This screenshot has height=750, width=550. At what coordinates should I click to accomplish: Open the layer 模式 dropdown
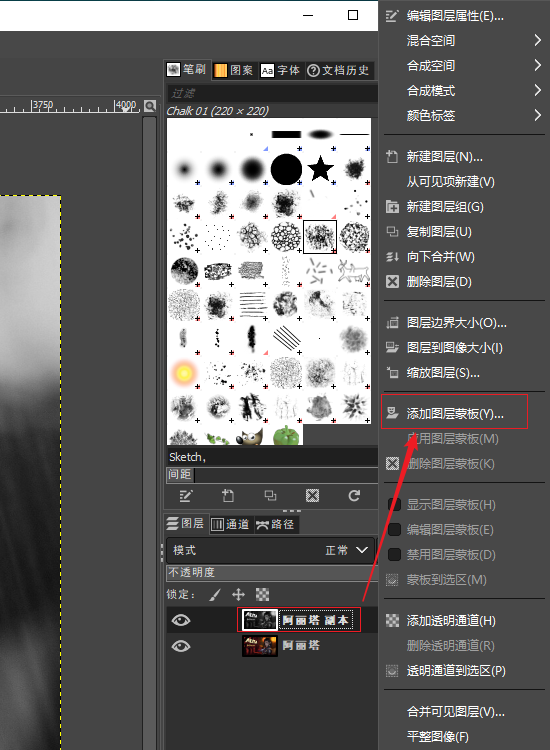(271, 551)
